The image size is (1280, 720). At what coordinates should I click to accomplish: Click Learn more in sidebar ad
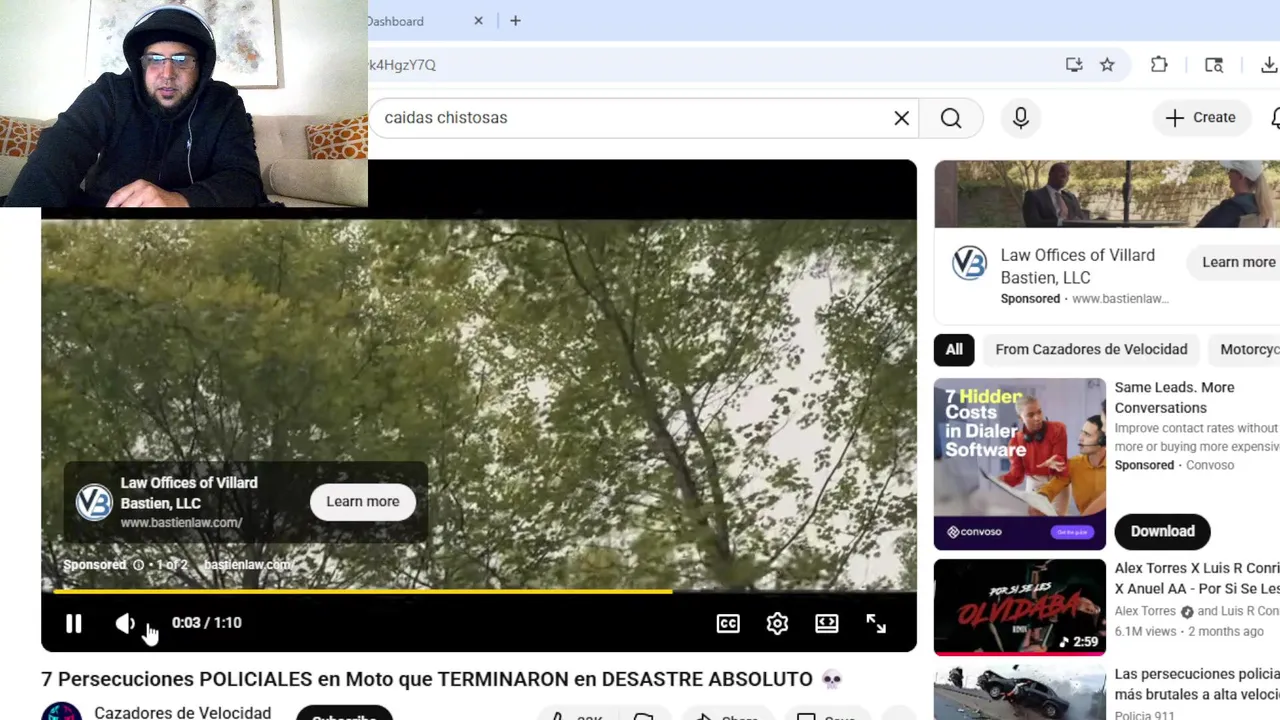[1238, 262]
